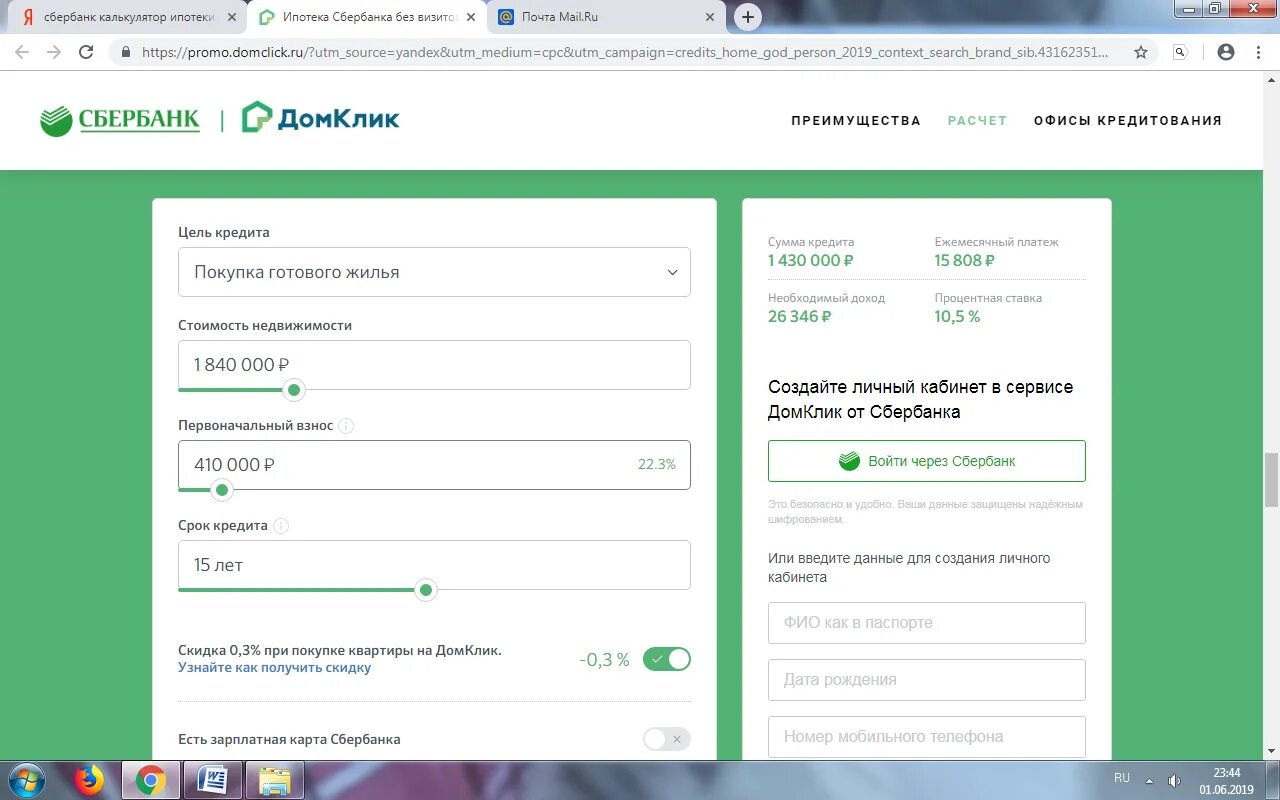Click the browser address bar URL
Viewport: 1280px width, 800px height.
tap(625, 52)
